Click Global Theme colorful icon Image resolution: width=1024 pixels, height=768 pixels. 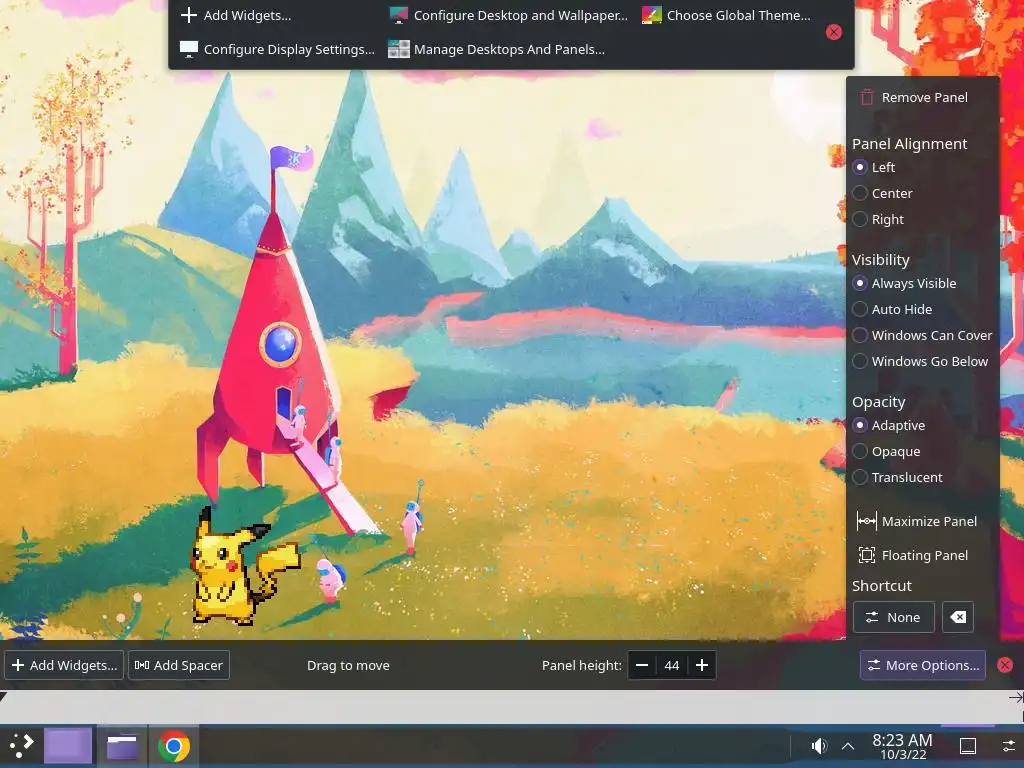651,15
